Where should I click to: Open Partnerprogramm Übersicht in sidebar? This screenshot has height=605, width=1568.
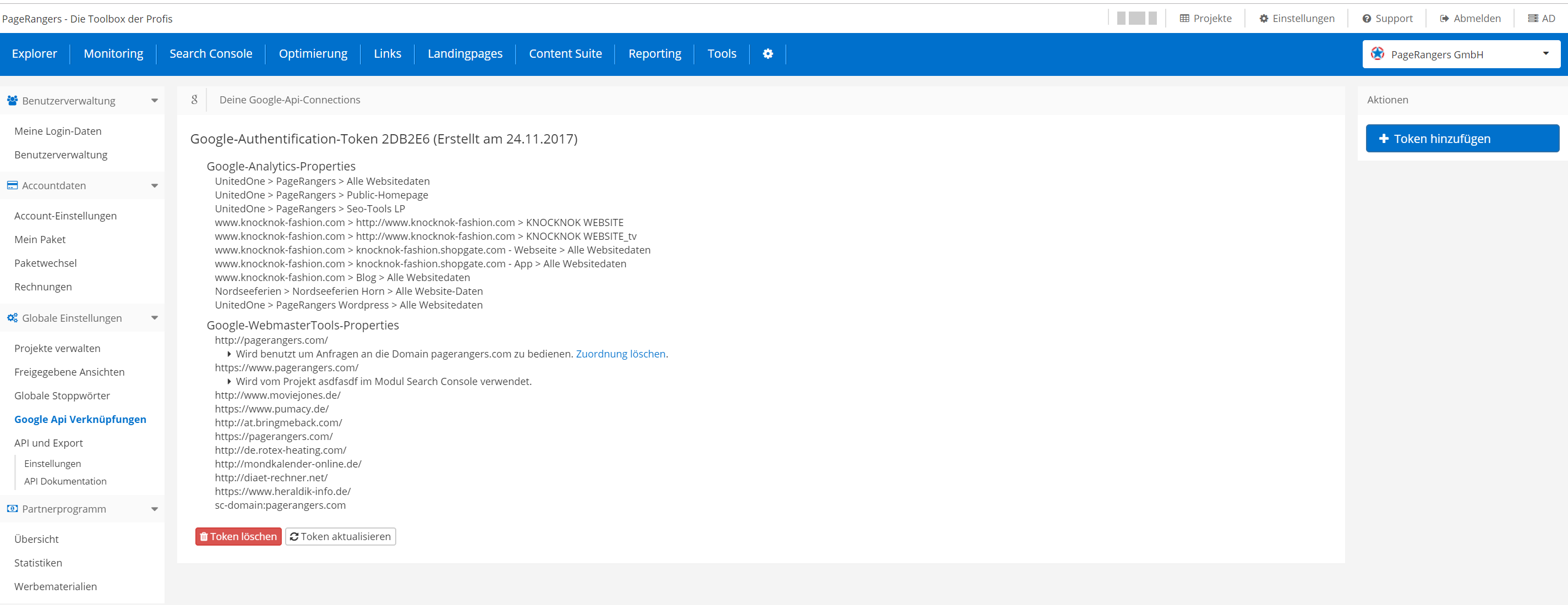(36, 540)
